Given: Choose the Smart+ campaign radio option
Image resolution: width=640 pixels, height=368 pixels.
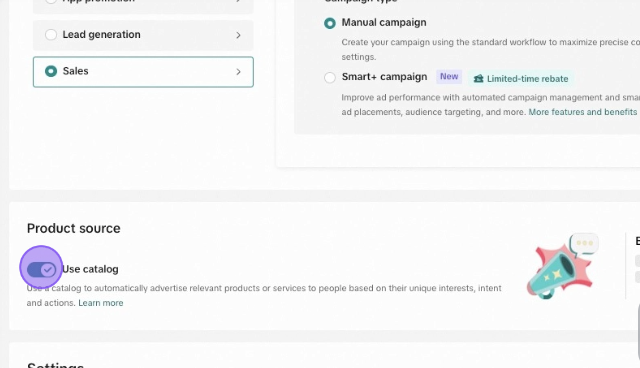Looking at the screenshot, I should point(330,77).
